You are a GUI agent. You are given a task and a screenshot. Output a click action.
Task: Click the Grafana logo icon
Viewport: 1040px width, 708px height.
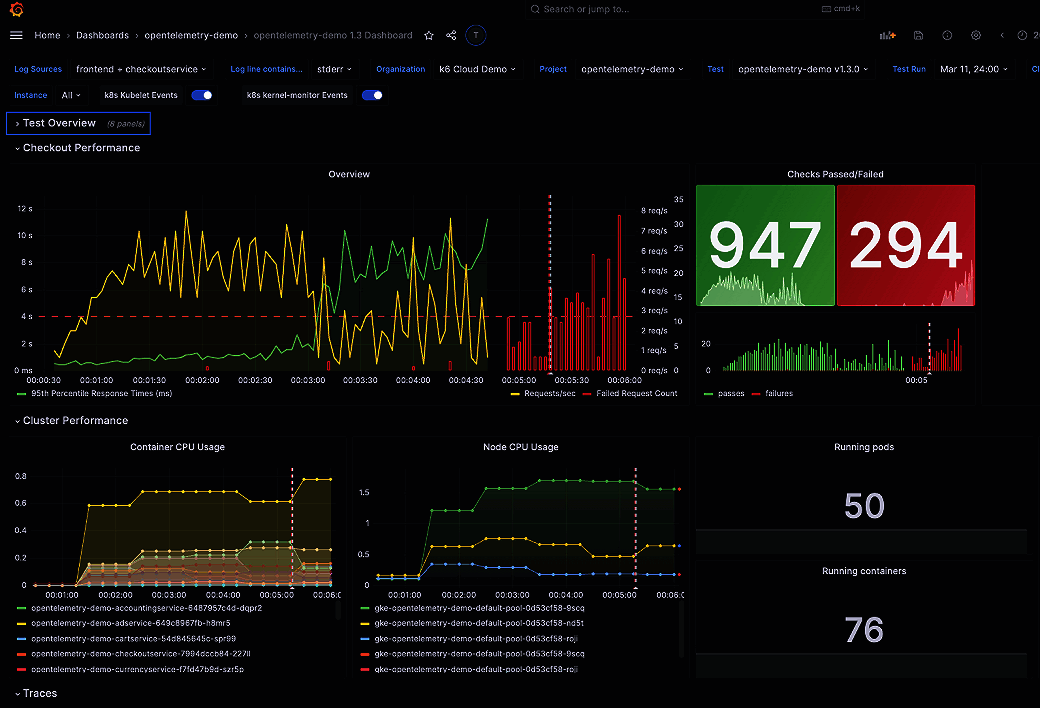16,9
